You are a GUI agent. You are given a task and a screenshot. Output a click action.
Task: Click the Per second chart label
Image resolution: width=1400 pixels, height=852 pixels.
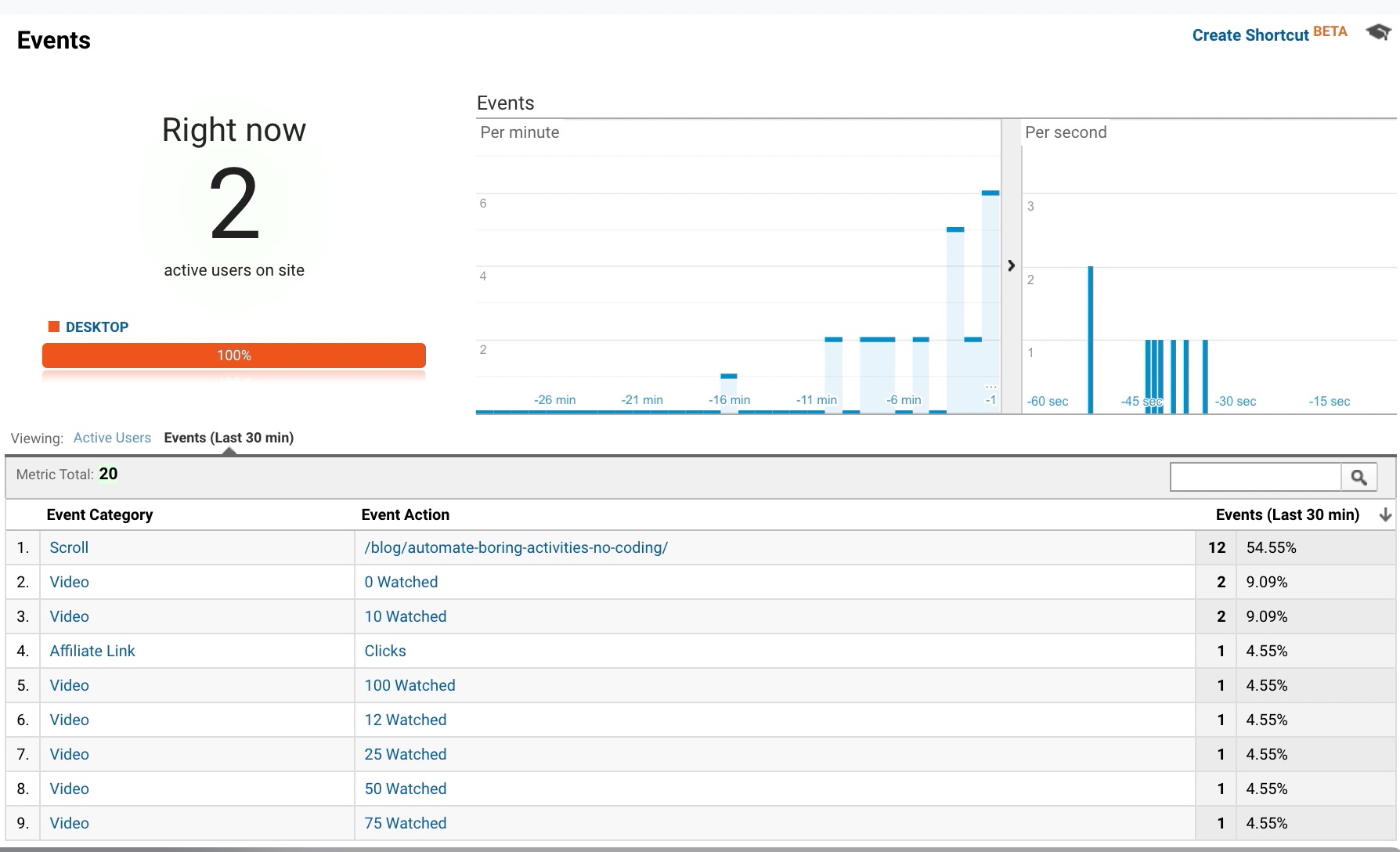tap(1066, 132)
